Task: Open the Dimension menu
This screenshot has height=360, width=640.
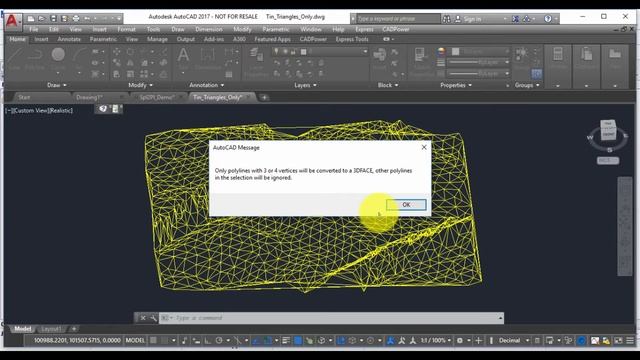Action: click(209, 29)
